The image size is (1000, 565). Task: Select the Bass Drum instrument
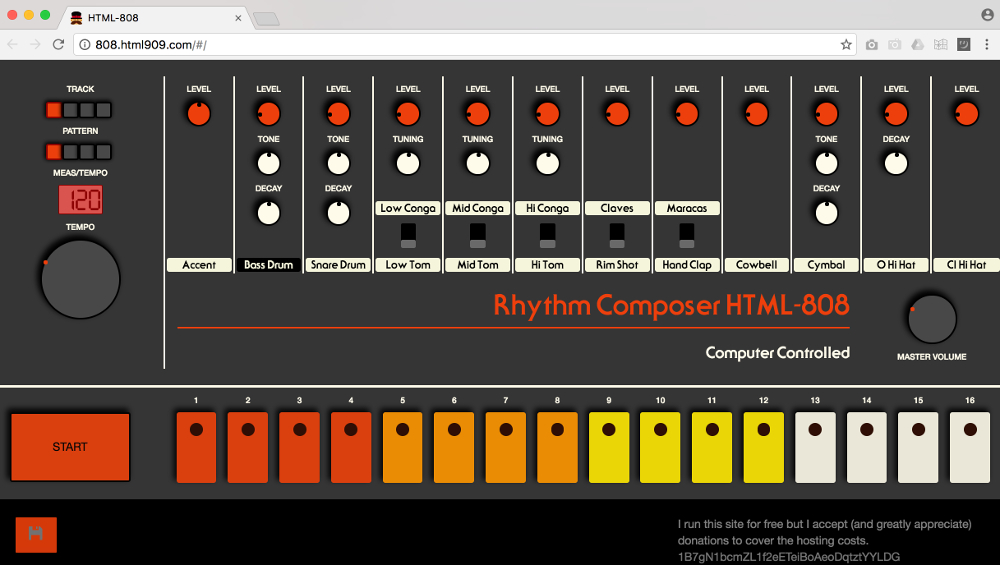pos(268,265)
